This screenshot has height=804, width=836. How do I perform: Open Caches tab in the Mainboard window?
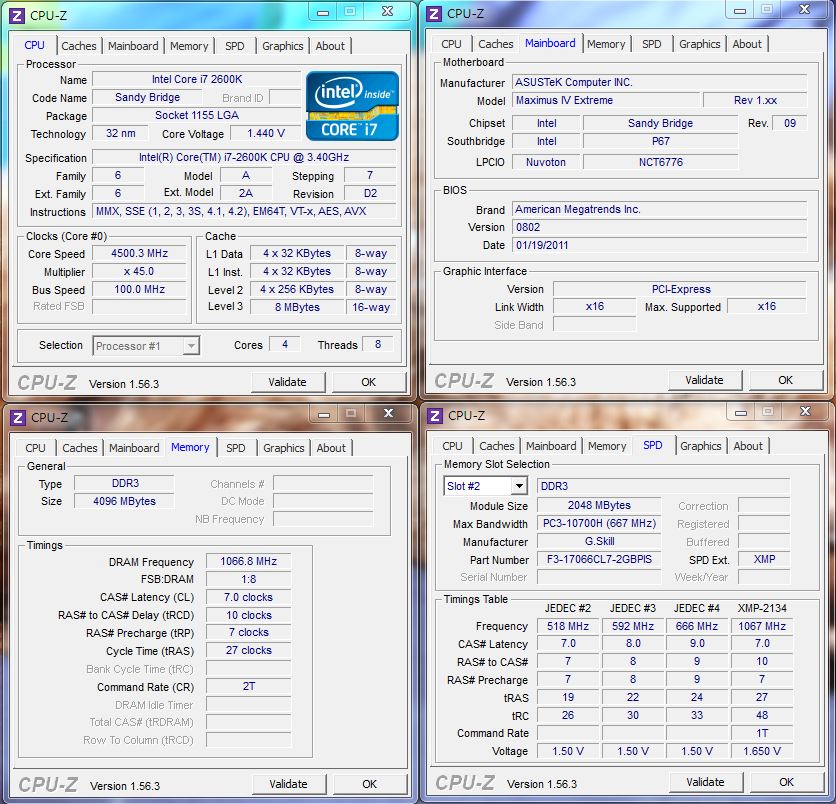496,44
